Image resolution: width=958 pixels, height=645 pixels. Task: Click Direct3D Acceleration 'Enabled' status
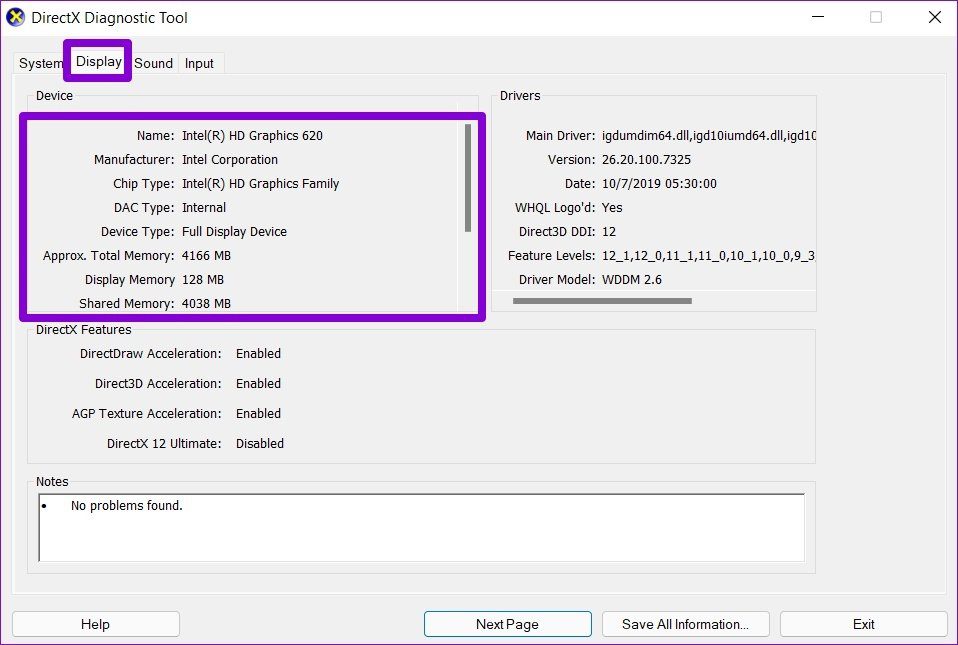point(258,384)
